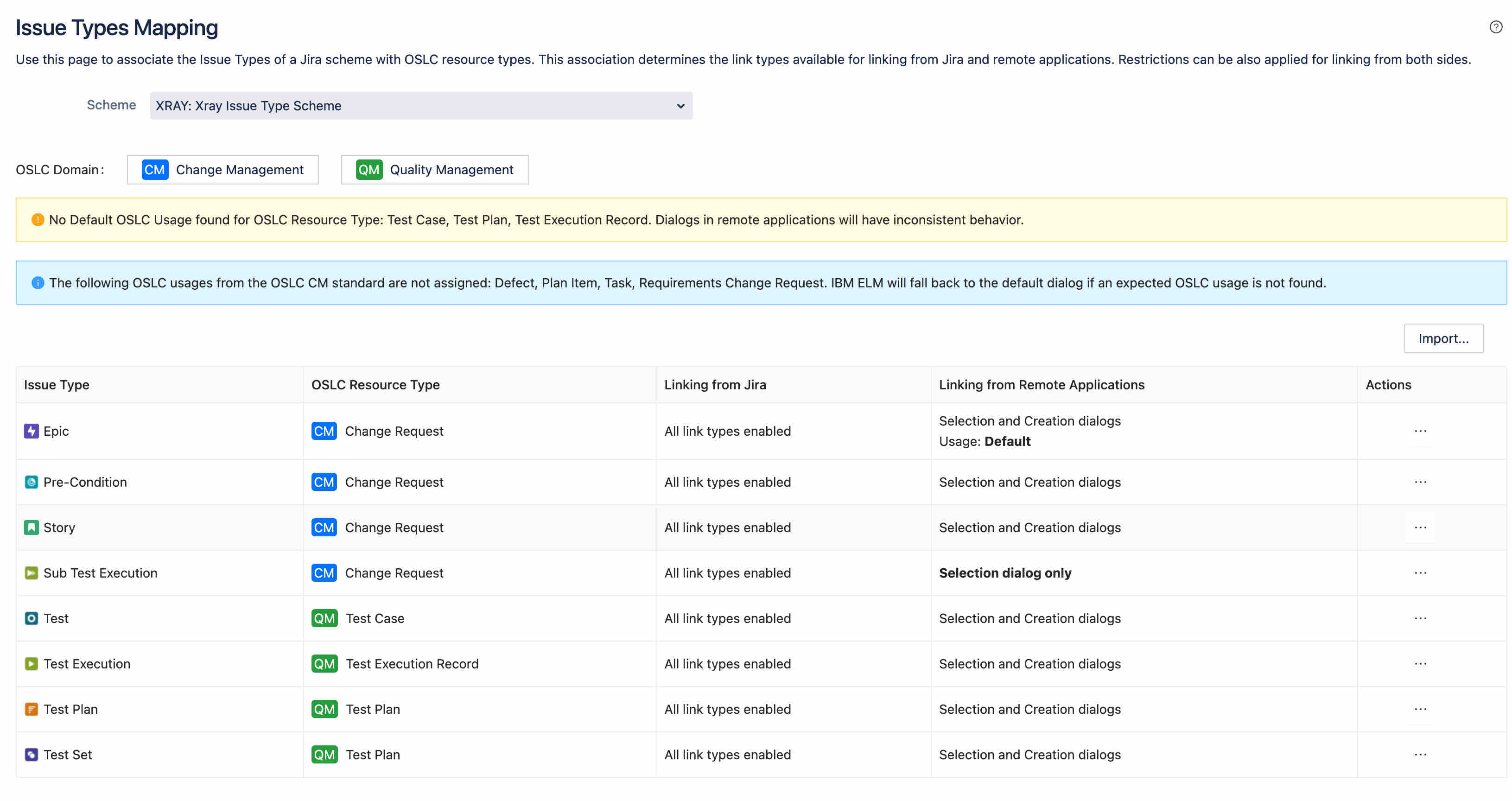Click the Test Plan issue type icon
This screenshot has height=801, width=1512.
pos(31,710)
